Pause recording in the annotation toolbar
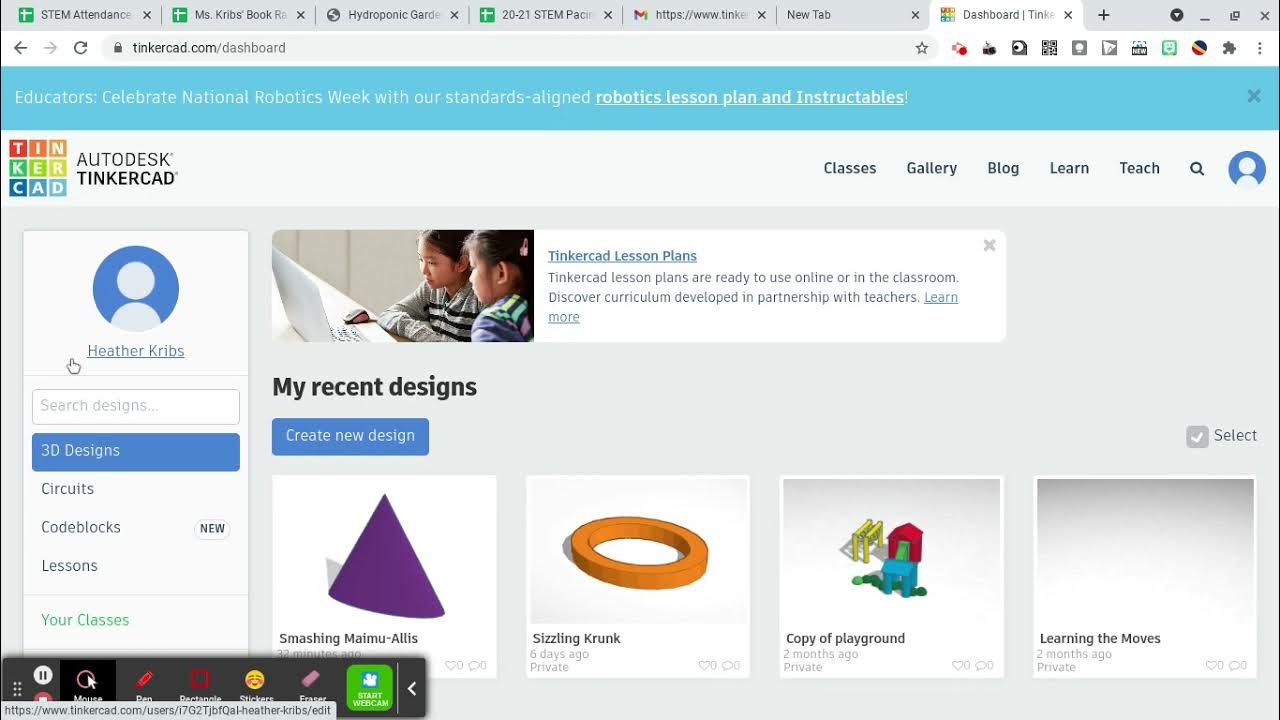 point(43,675)
